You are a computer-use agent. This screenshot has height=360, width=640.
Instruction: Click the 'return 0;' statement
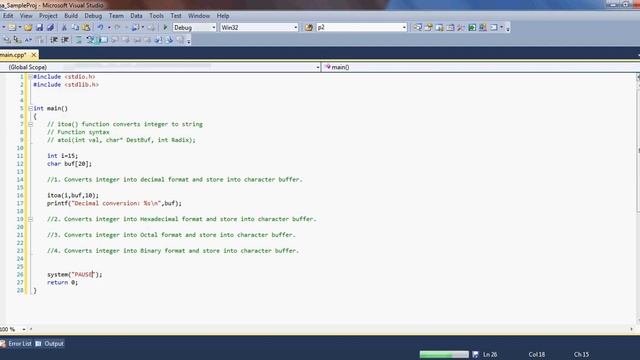[62, 282]
